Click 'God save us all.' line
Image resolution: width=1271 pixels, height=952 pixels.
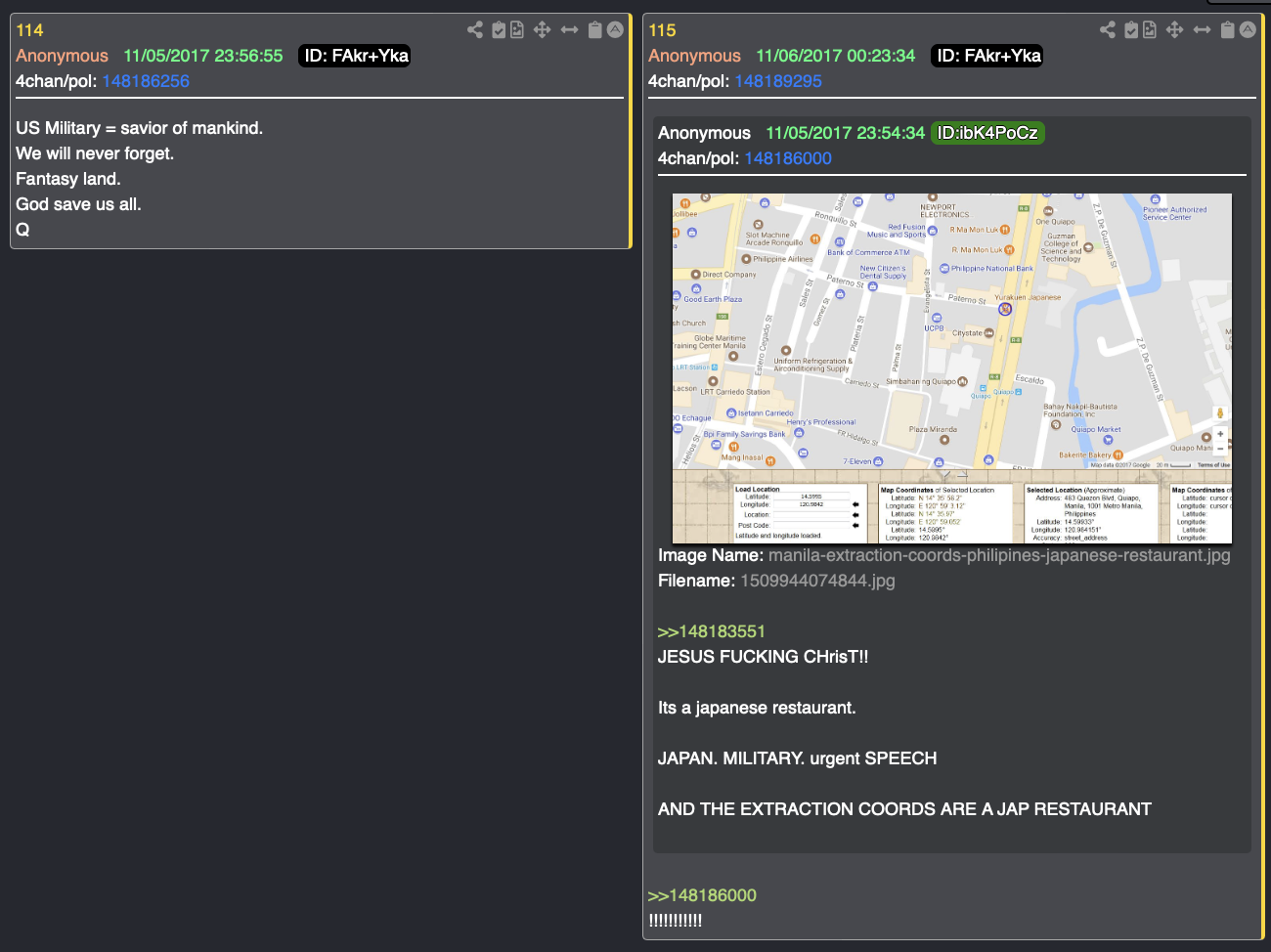tap(78, 204)
